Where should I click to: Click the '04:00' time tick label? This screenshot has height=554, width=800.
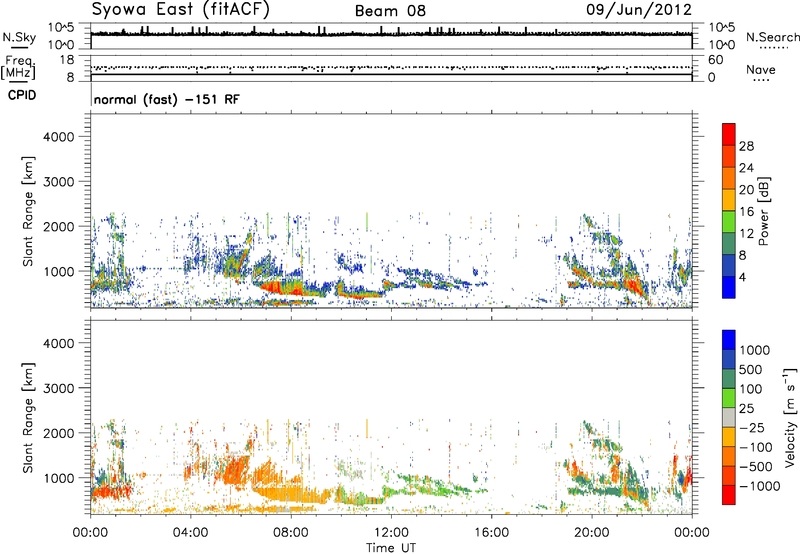click(x=190, y=533)
